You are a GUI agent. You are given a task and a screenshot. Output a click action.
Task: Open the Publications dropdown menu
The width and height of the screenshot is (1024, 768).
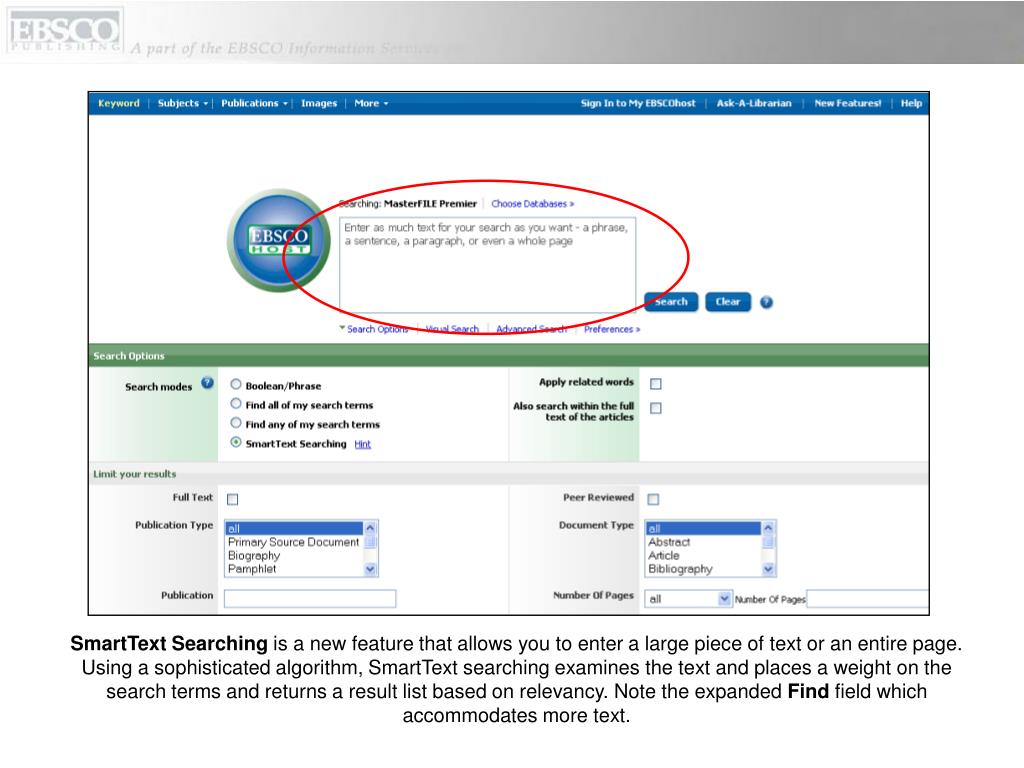(x=254, y=103)
